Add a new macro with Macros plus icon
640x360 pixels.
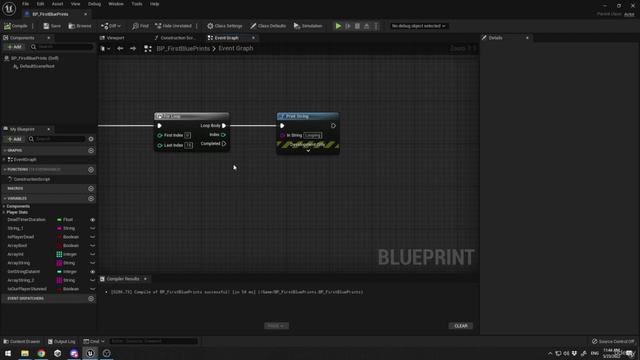[x=91, y=189]
